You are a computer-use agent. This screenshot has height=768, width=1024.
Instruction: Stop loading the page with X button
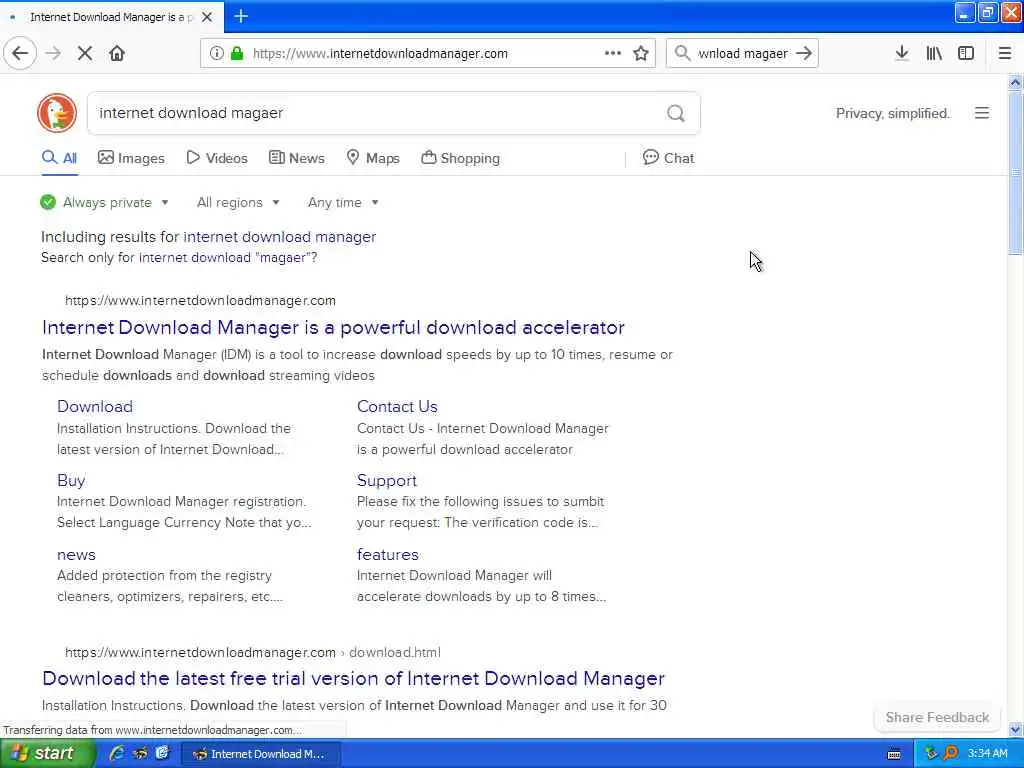[85, 54]
